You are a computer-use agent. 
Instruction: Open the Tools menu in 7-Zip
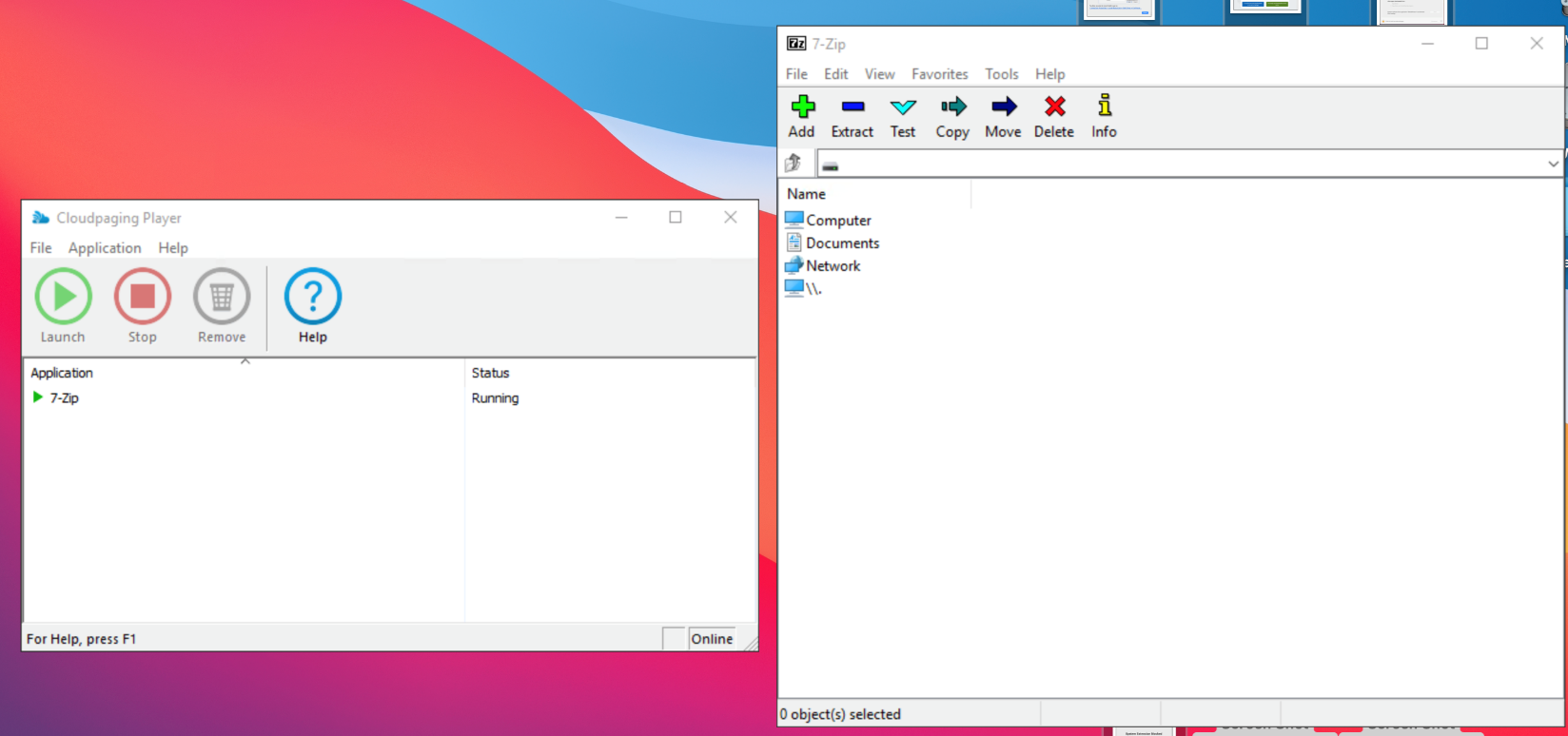[x=1002, y=74]
